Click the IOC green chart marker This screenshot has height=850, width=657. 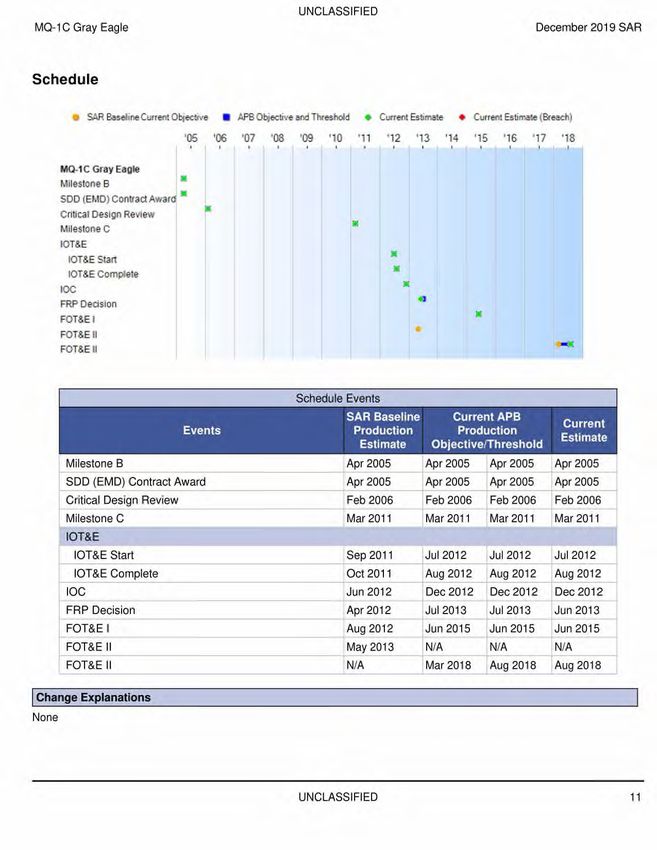[x=406, y=284]
